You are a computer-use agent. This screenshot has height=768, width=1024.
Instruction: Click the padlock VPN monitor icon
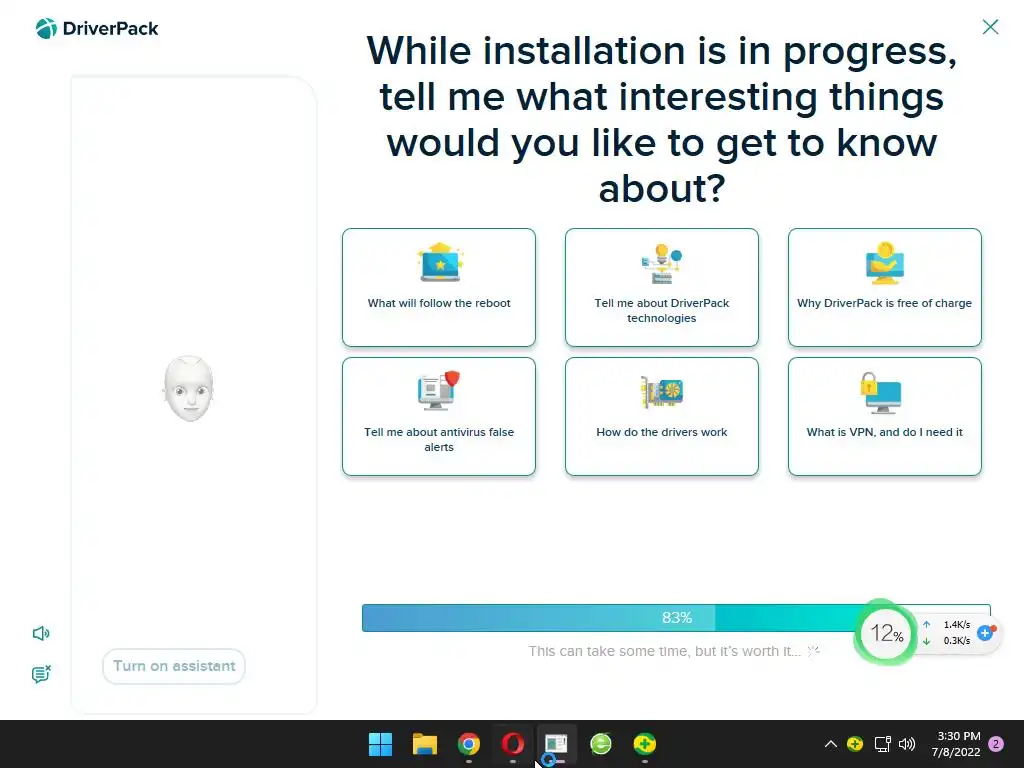[x=881, y=392]
